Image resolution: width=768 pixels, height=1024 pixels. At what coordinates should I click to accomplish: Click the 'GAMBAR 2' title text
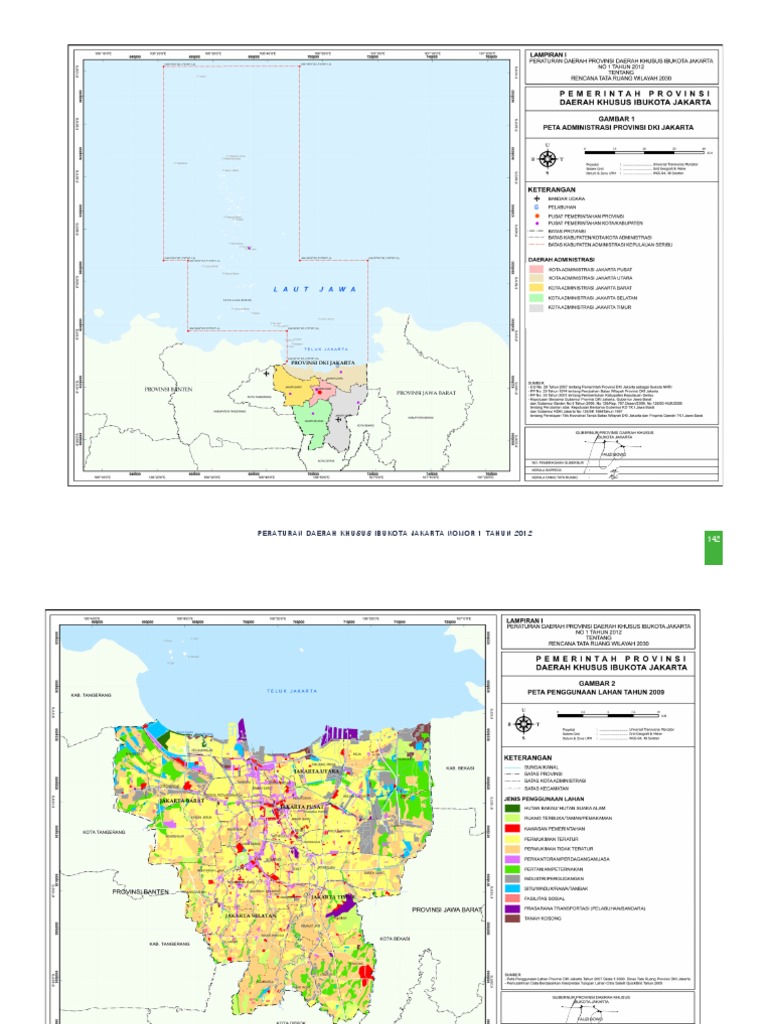tap(598, 683)
